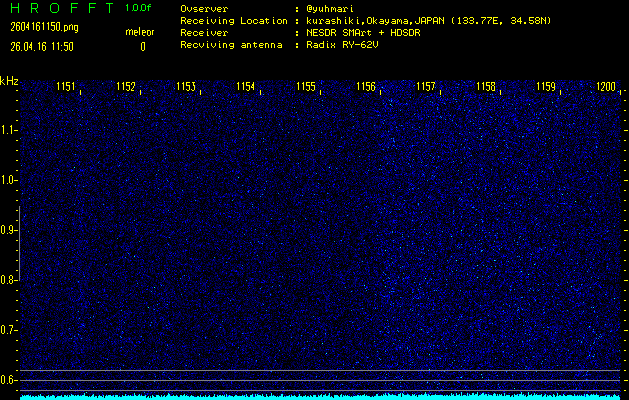Click the 0.9 frequency axis label
Screen dimensions: 629x400
(x=9, y=230)
